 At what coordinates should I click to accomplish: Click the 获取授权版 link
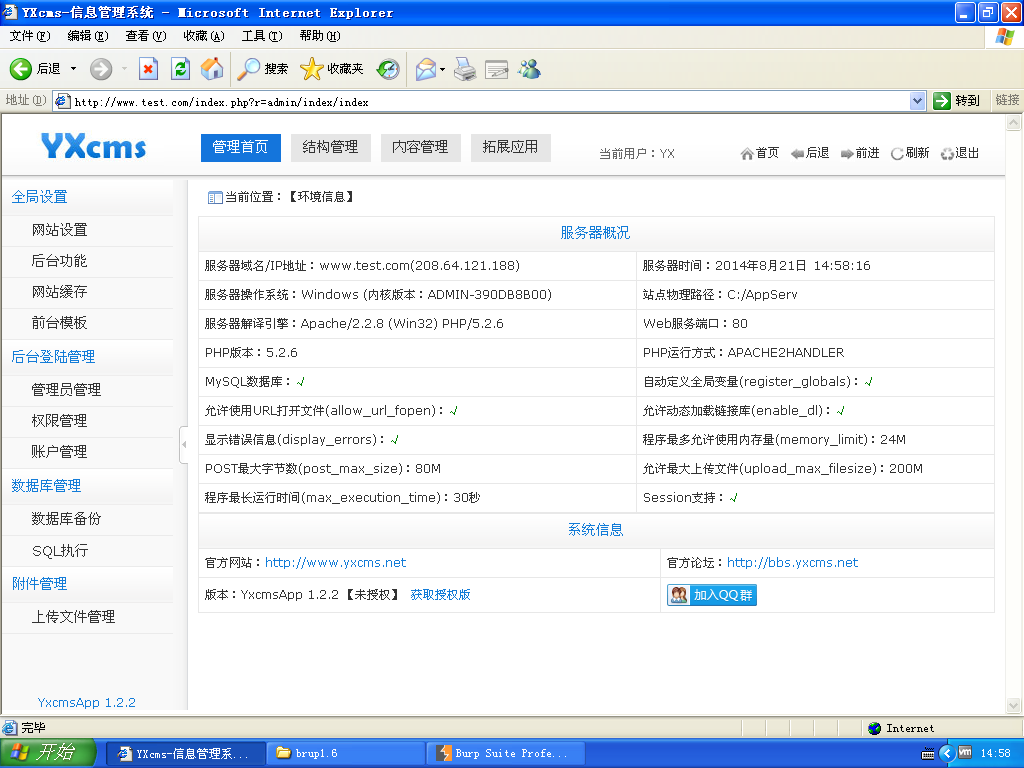pos(440,594)
